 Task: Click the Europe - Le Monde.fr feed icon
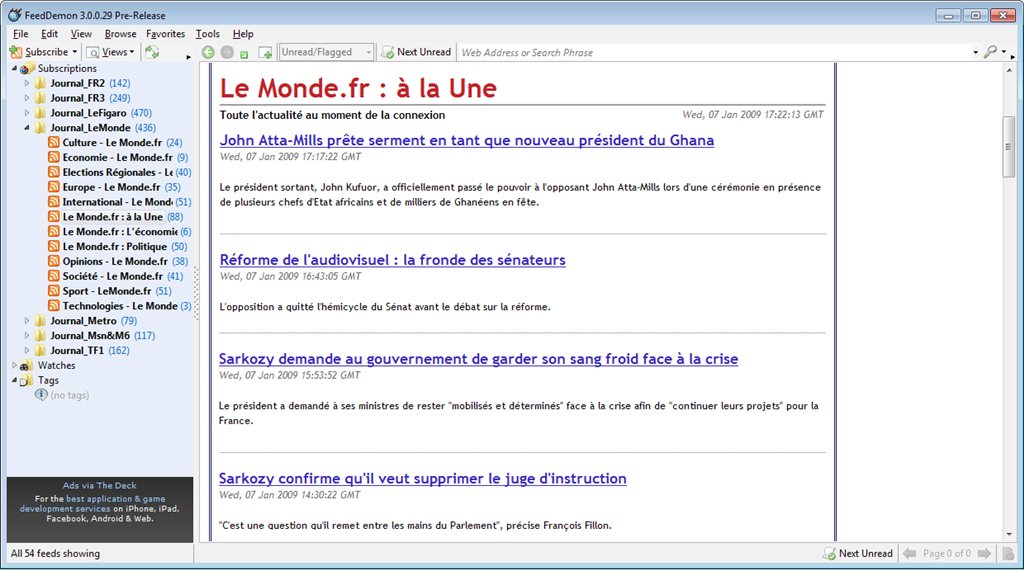coord(54,187)
